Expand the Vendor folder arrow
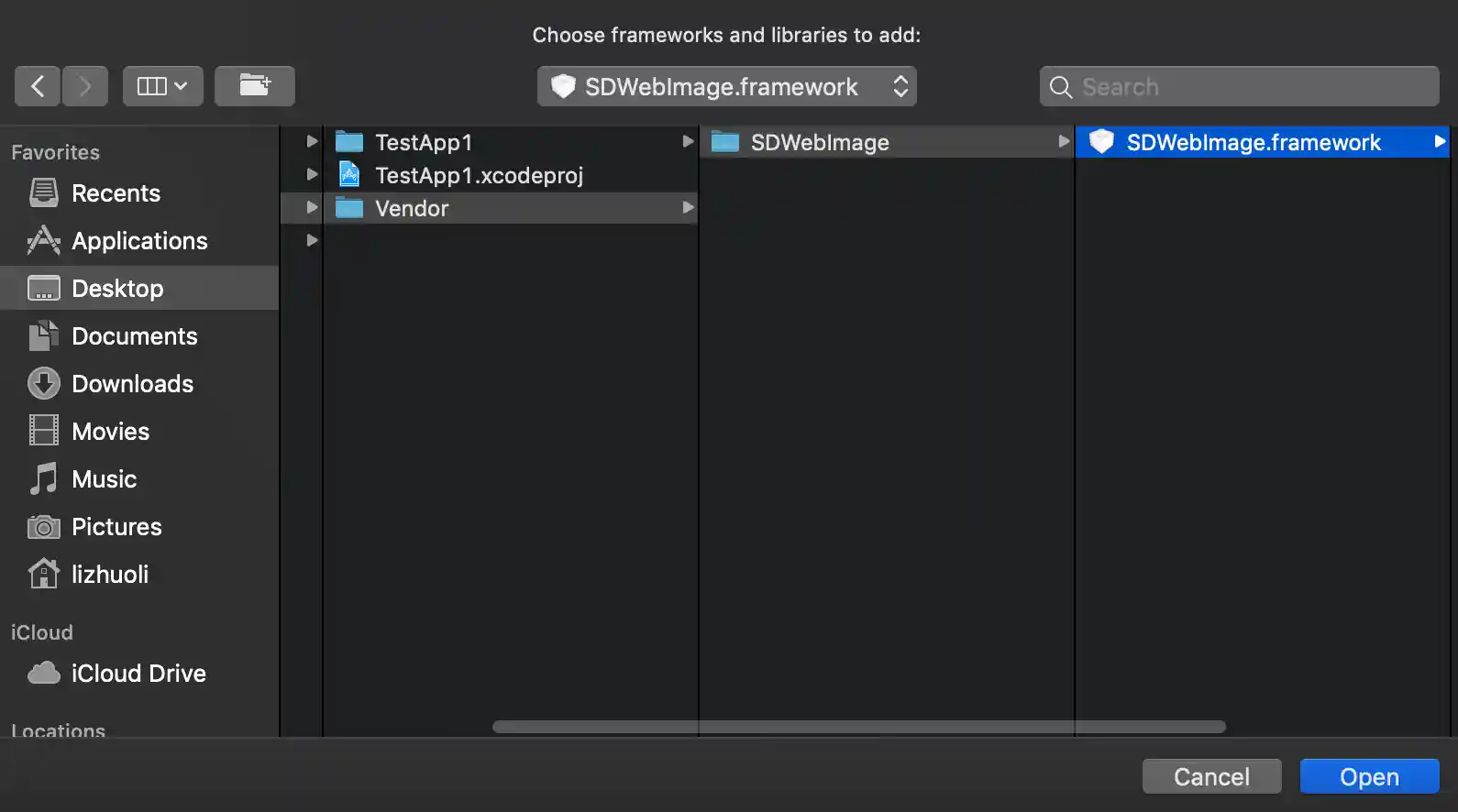This screenshot has height=812, width=1458. point(688,207)
